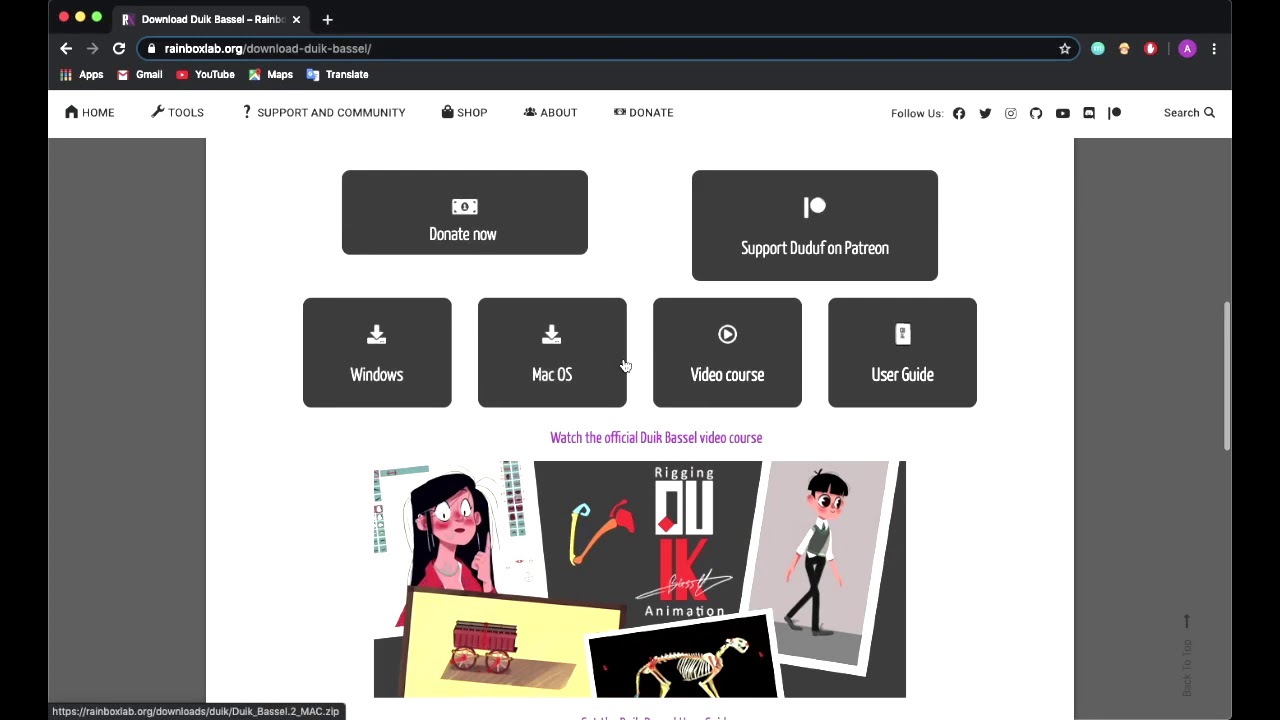Open the DONATE menu item
The image size is (1280, 720).
pyautogui.click(x=643, y=112)
